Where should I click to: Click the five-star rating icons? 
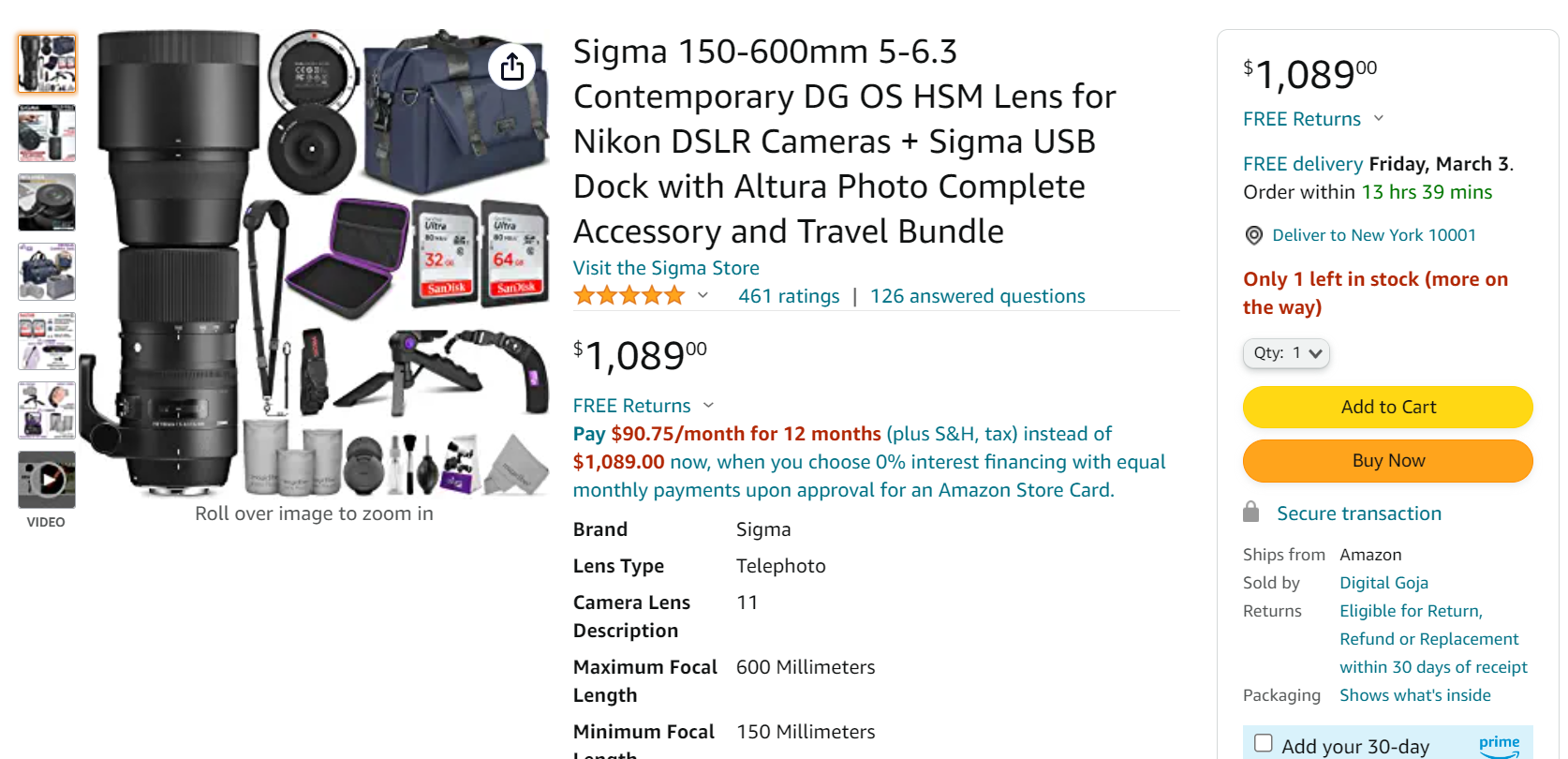629,296
